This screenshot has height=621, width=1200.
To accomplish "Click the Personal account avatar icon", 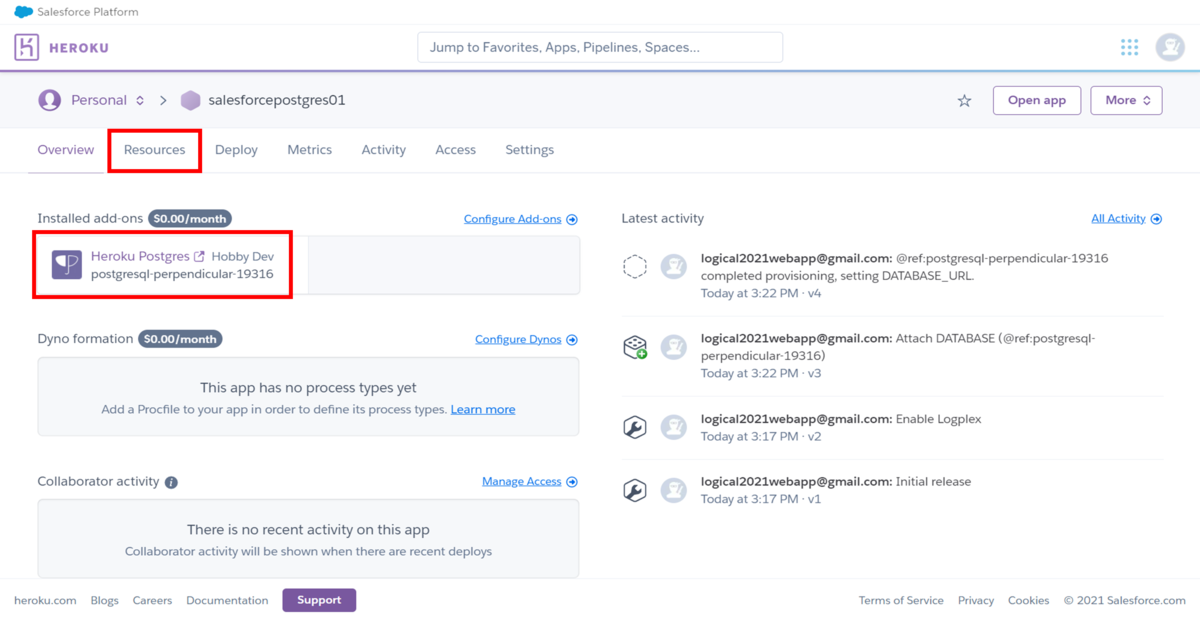I will (49, 100).
